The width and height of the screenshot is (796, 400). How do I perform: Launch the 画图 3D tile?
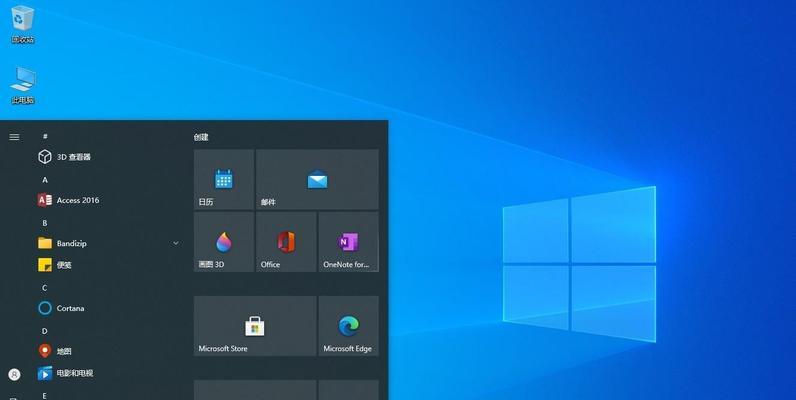click(224, 242)
